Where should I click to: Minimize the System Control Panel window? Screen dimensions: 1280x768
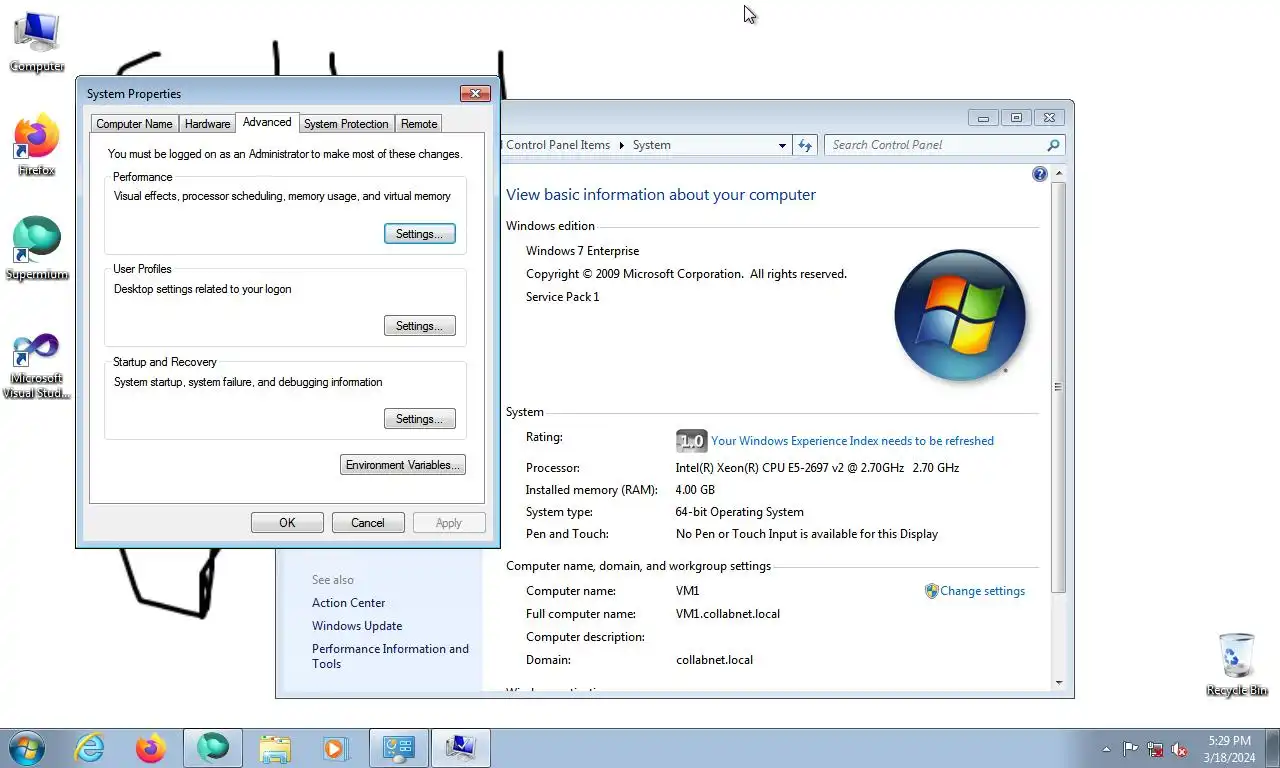pyautogui.click(x=983, y=117)
